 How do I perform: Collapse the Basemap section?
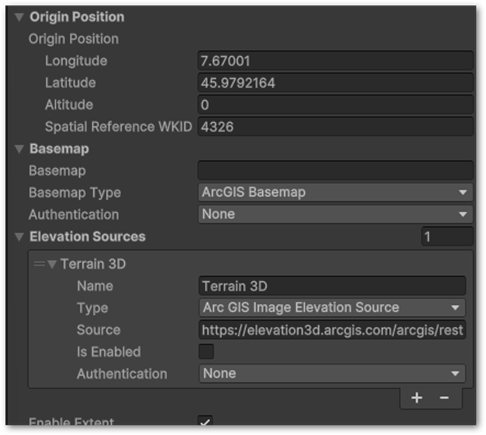click(19, 149)
